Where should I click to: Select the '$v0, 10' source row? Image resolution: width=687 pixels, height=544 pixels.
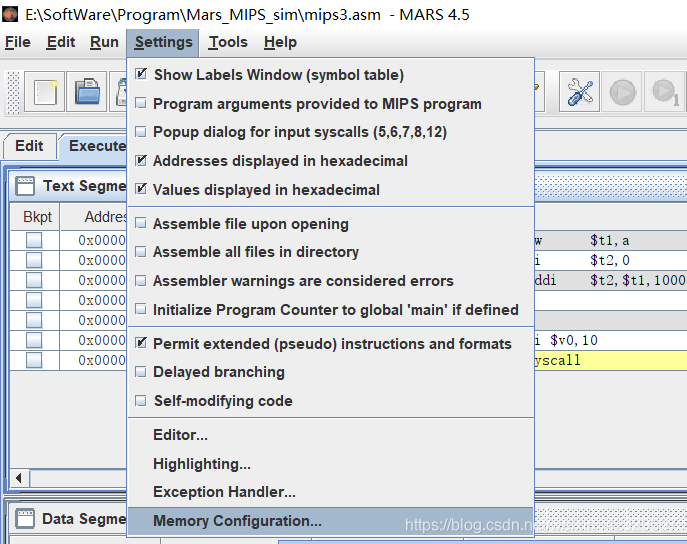pyautogui.click(x=610, y=340)
